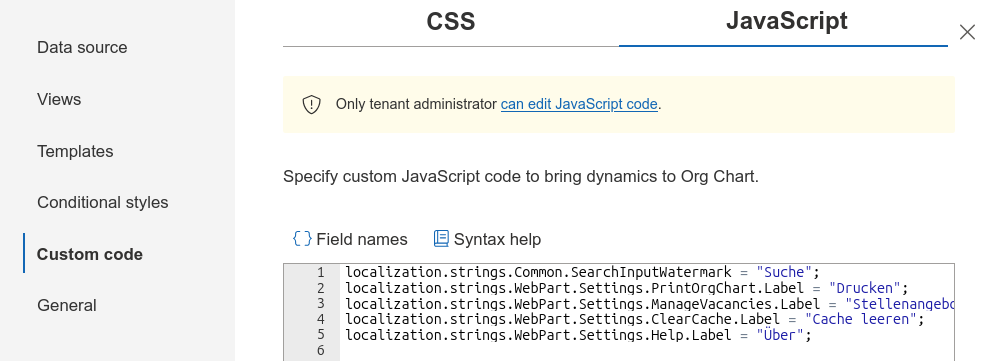This screenshot has height=361, width=999.
Task: Click the shield warning icon in notice
Action: point(311,104)
